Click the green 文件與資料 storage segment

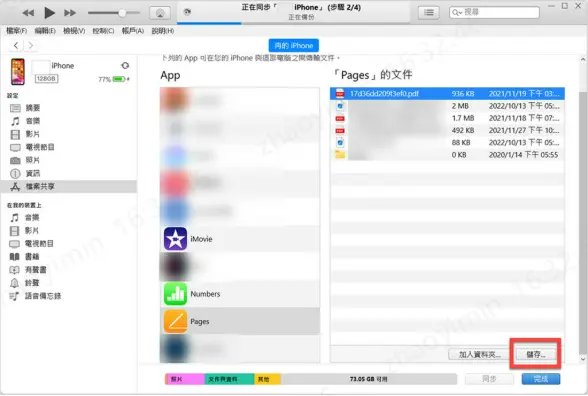click(x=229, y=379)
